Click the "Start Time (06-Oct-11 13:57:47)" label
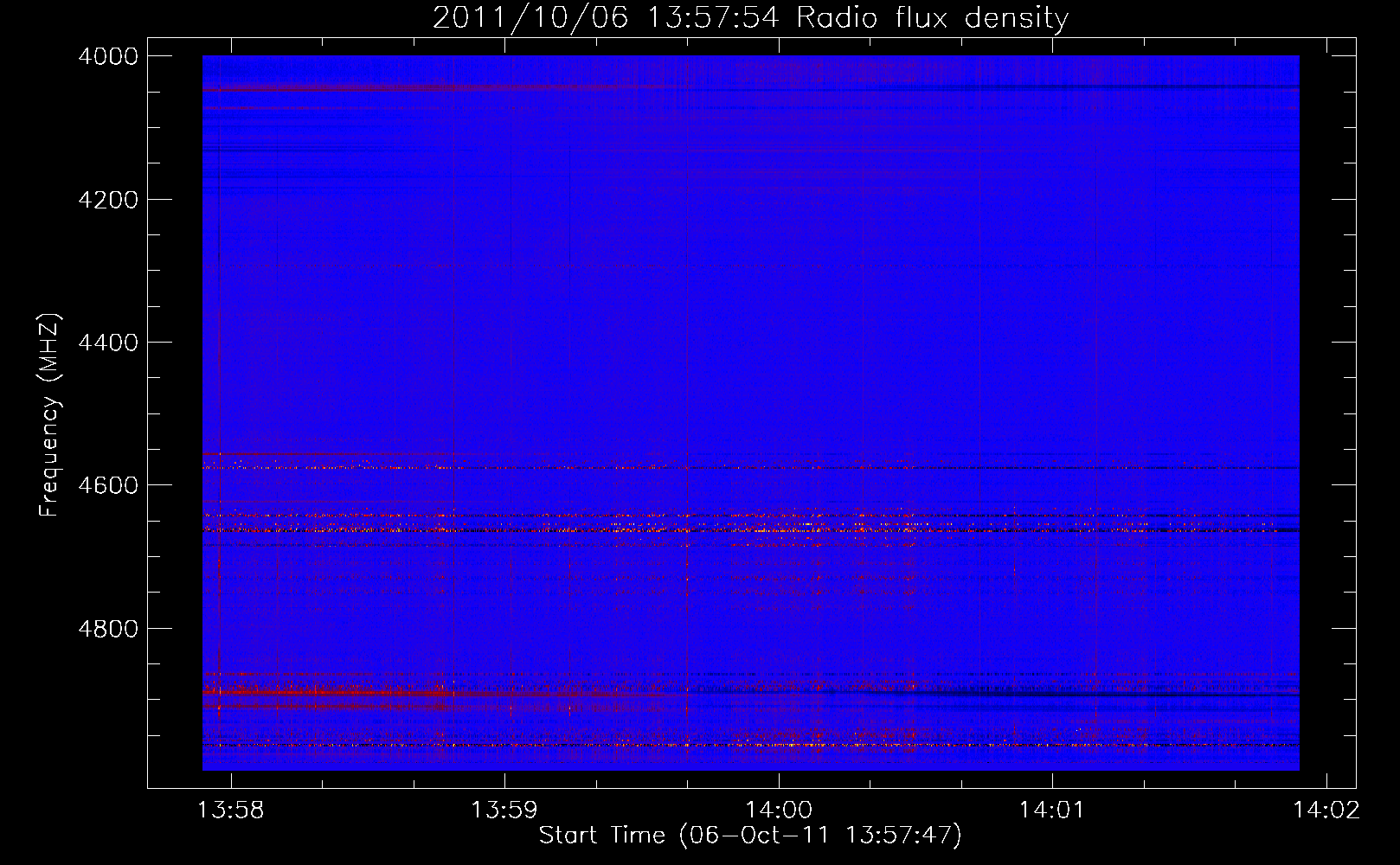Viewport: 1400px width, 865px height. pyautogui.click(x=750, y=836)
